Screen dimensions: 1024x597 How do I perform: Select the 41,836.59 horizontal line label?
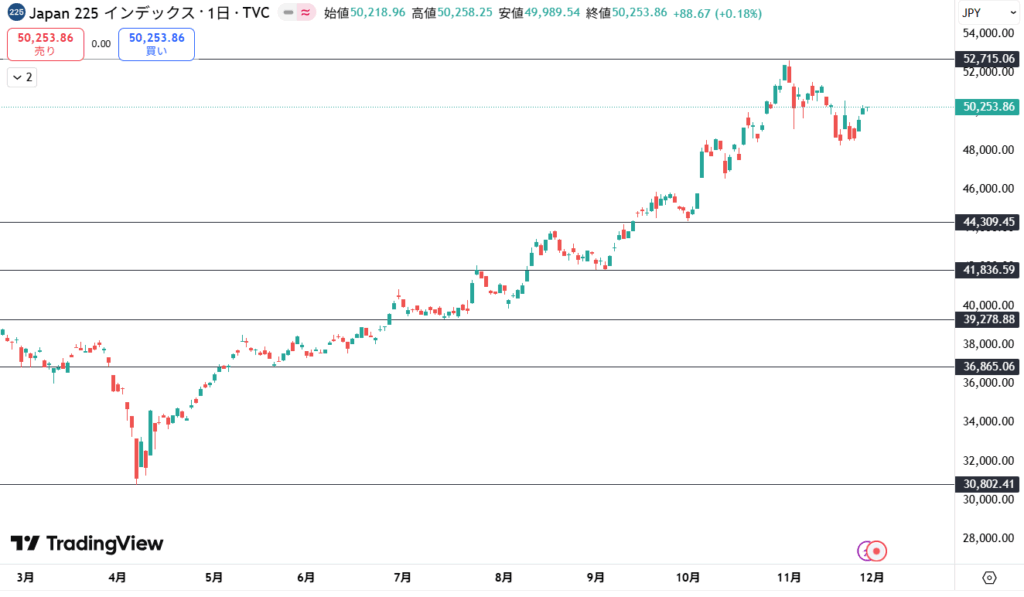tap(989, 270)
